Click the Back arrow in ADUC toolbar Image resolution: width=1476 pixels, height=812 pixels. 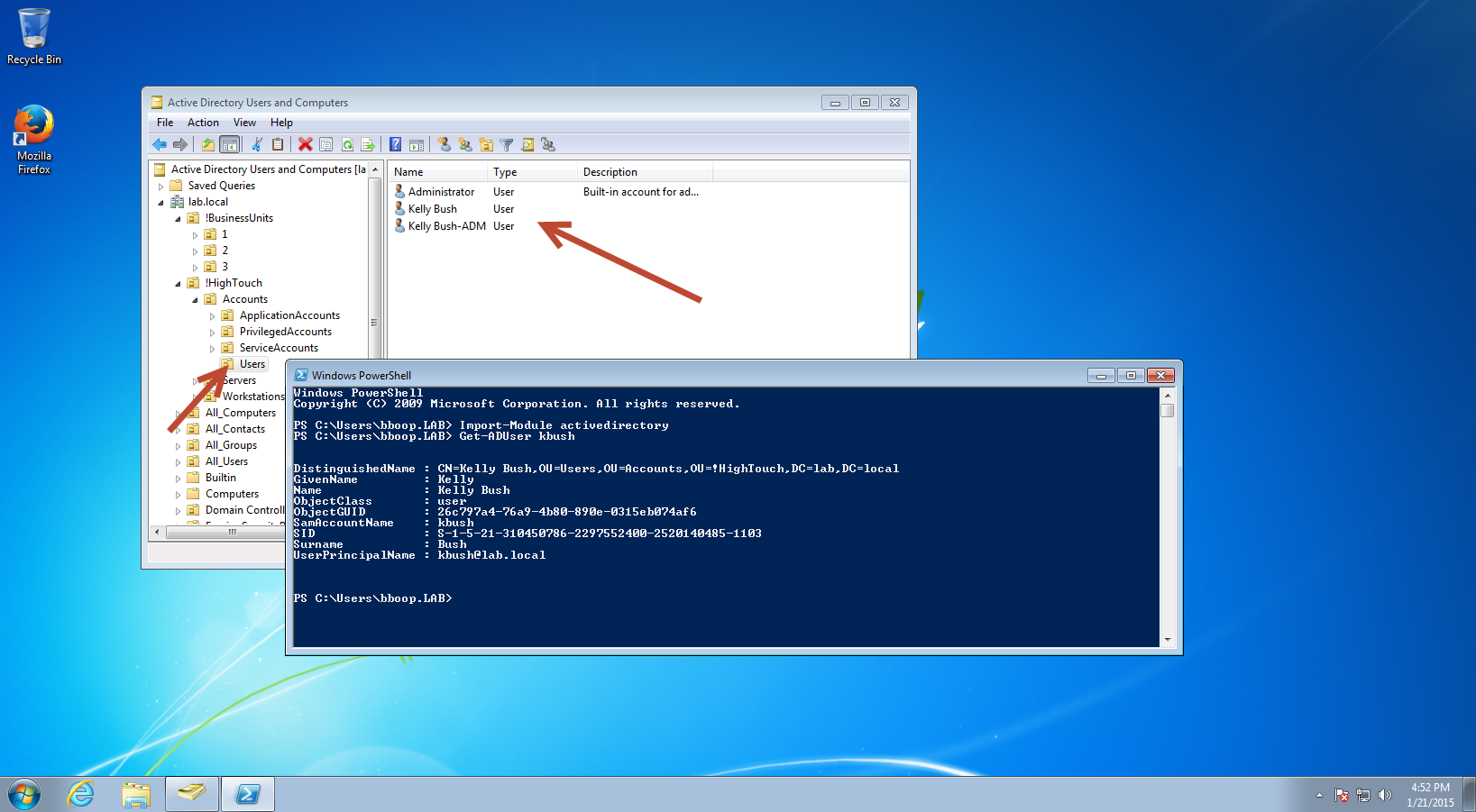160,144
